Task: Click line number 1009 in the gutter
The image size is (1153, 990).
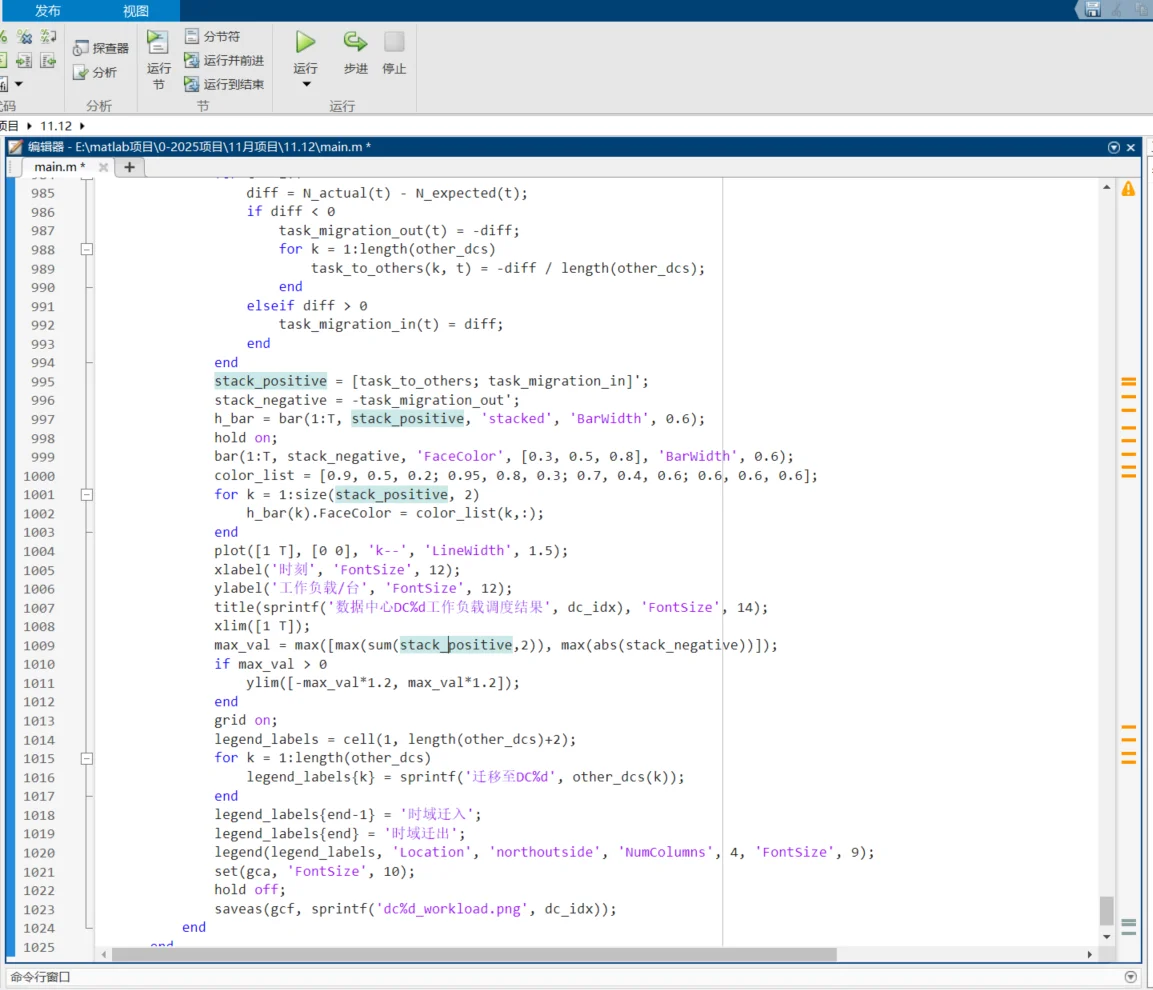Action: click(x=39, y=646)
